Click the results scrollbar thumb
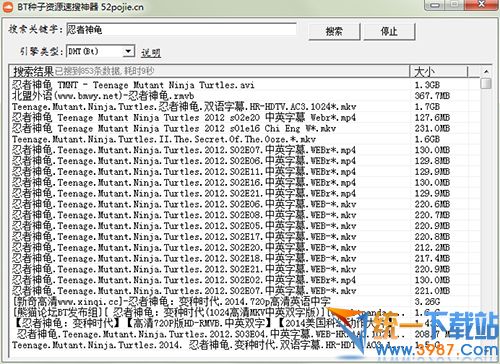 coord(486,83)
